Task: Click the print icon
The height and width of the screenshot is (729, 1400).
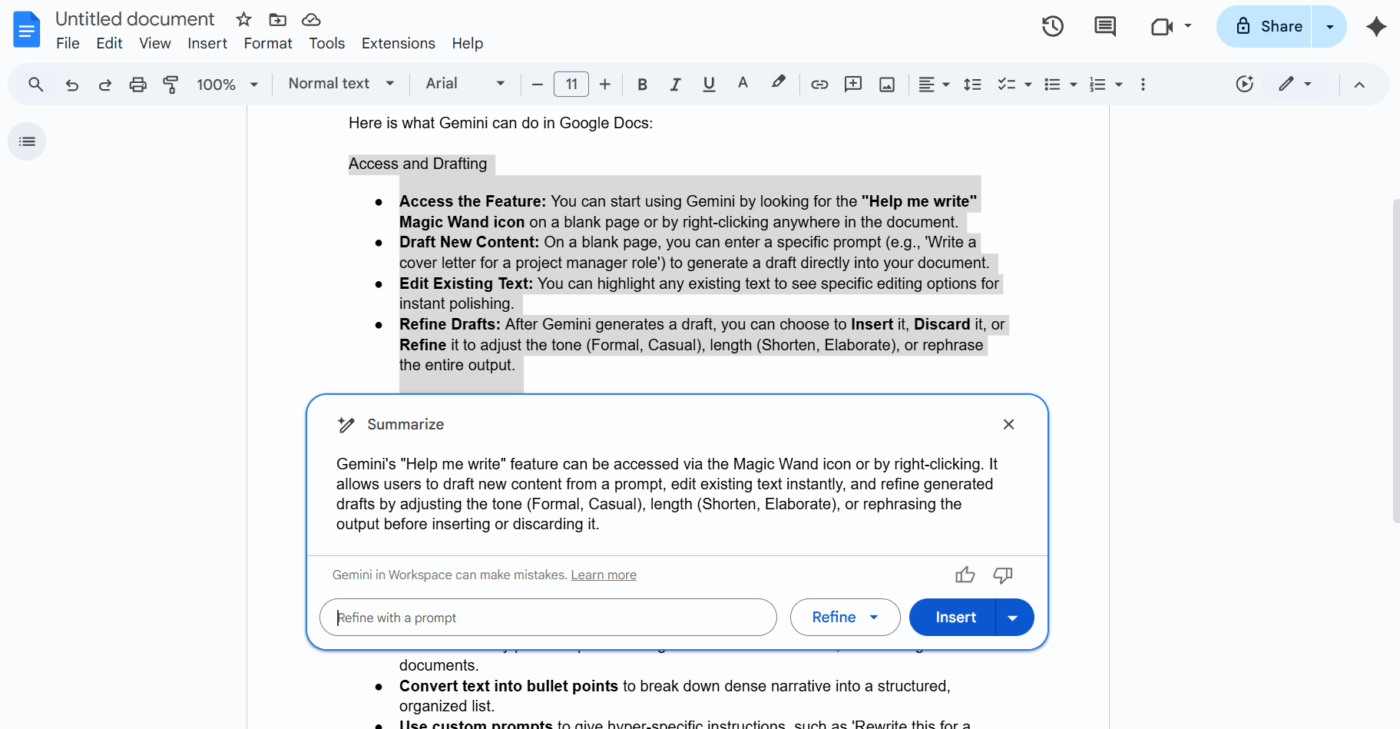Action: [138, 84]
